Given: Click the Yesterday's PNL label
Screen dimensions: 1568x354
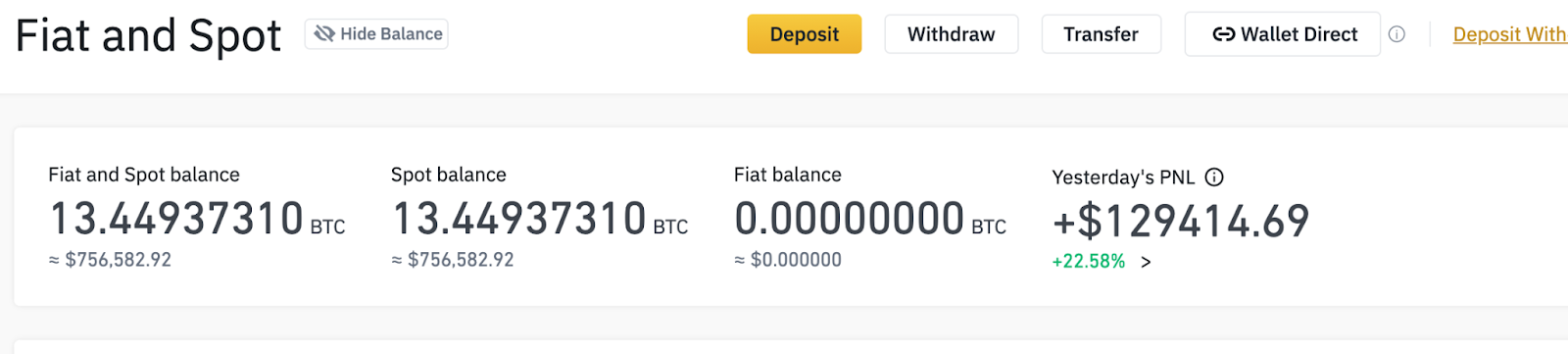Looking at the screenshot, I should pos(1123,177).
